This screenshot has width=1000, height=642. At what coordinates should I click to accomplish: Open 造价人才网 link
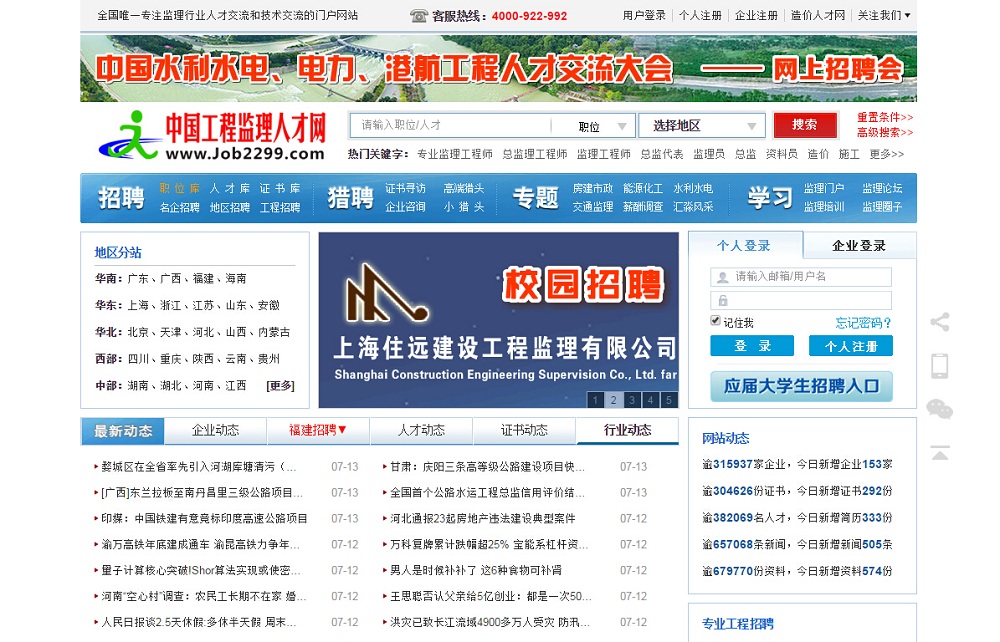tap(818, 15)
